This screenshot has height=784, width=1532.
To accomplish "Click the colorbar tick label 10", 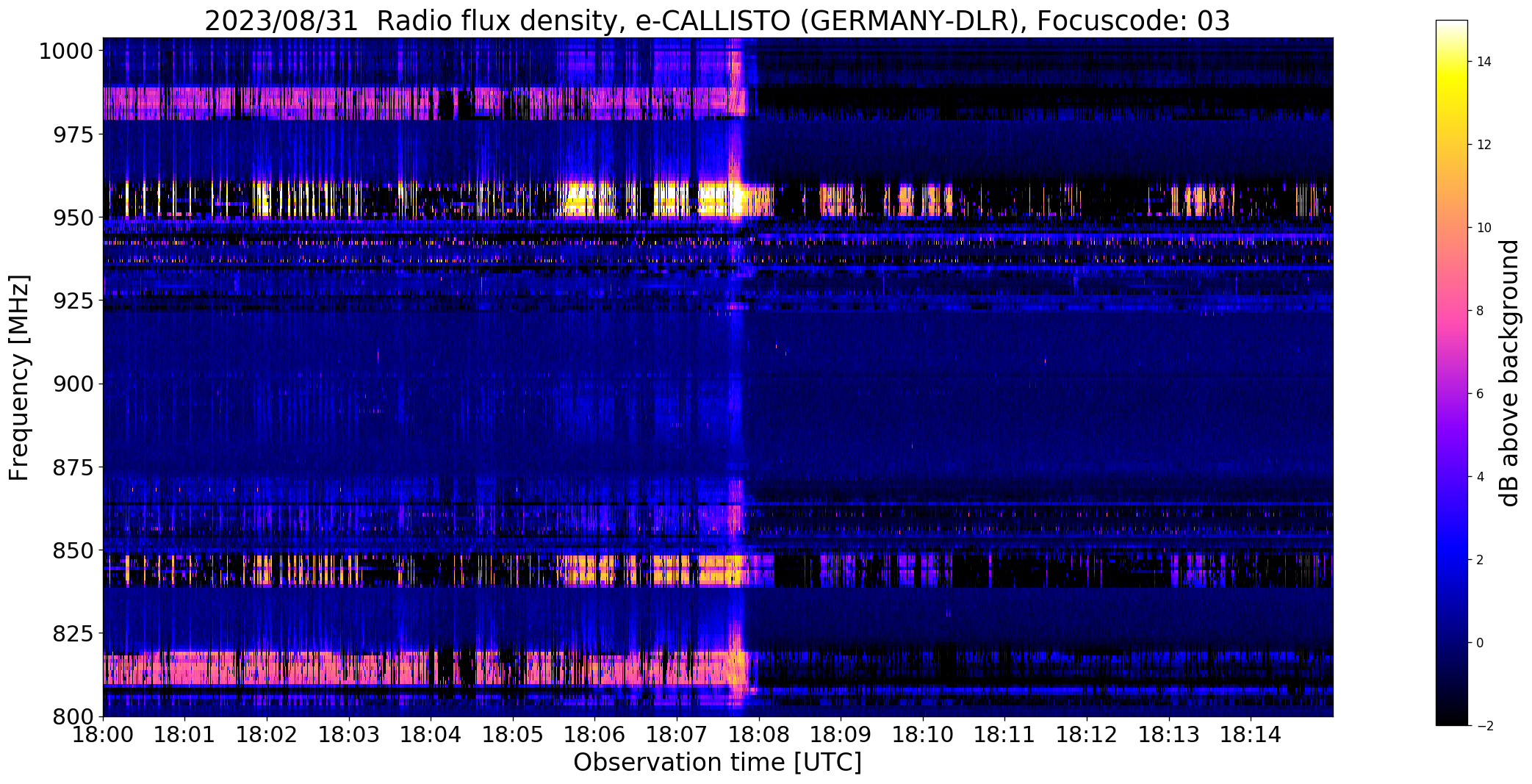I will coord(1484,228).
